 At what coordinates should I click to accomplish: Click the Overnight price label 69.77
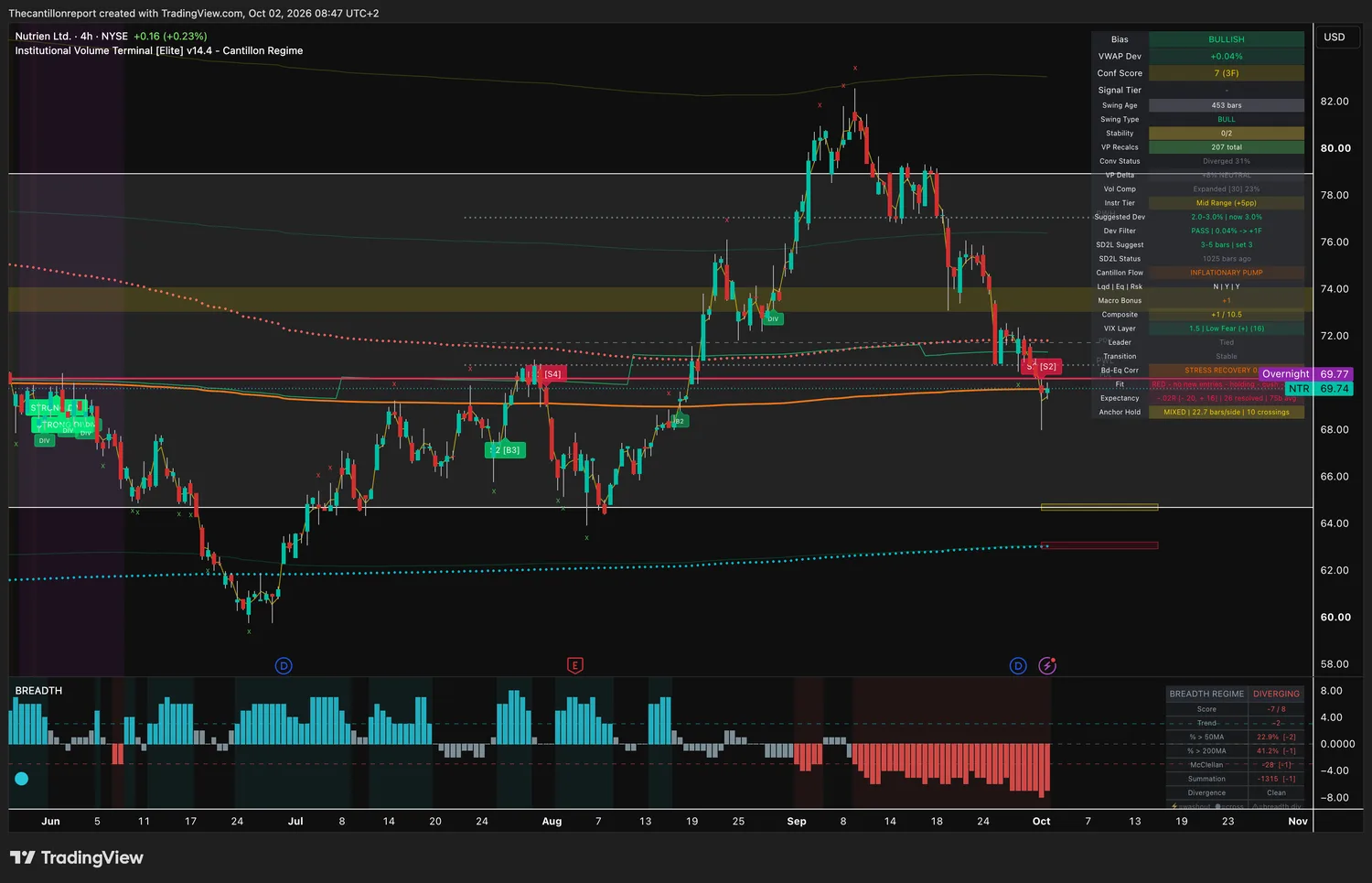(x=1305, y=374)
